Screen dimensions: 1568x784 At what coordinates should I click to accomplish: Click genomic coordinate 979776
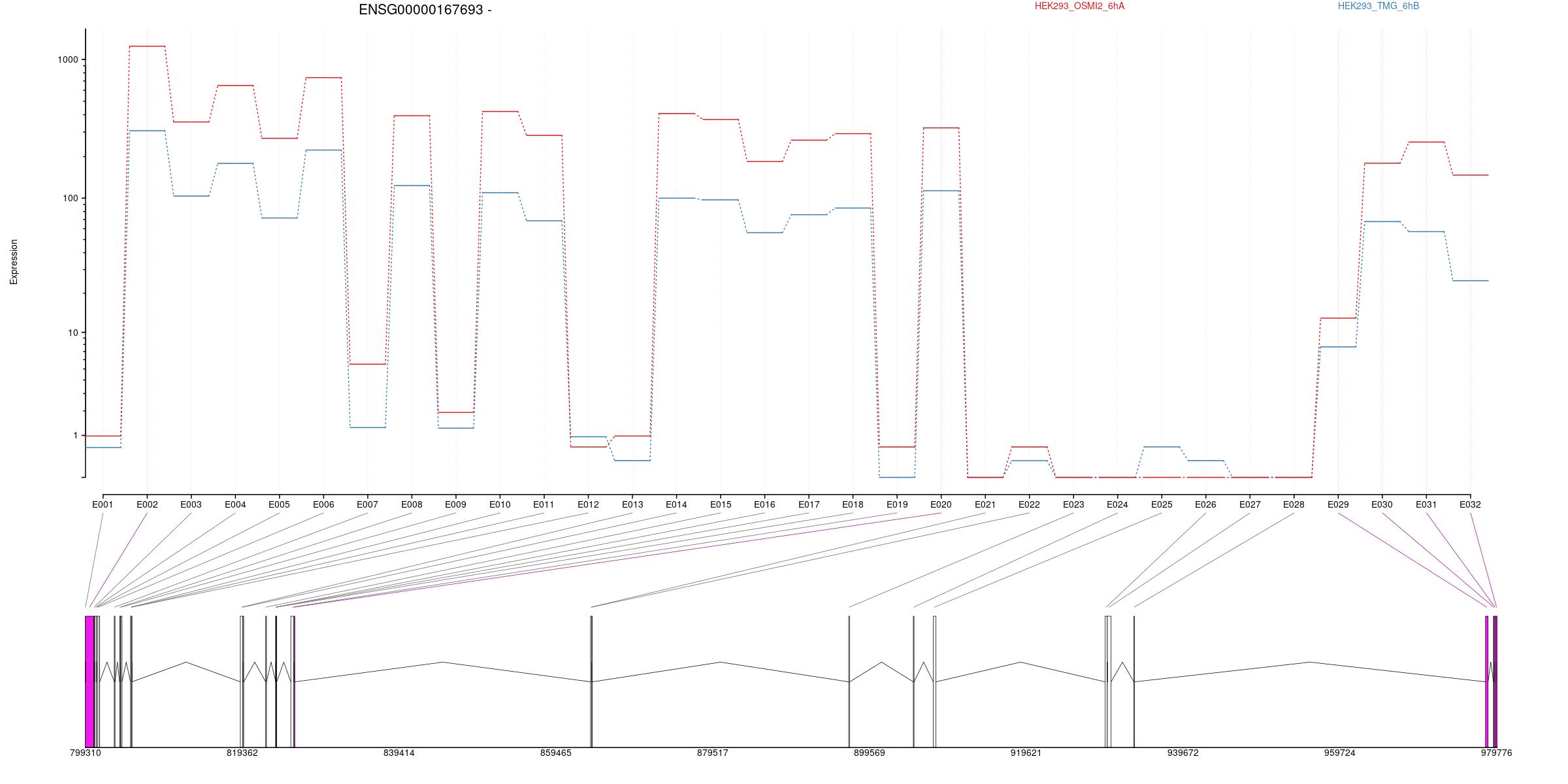[x=1496, y=753]
